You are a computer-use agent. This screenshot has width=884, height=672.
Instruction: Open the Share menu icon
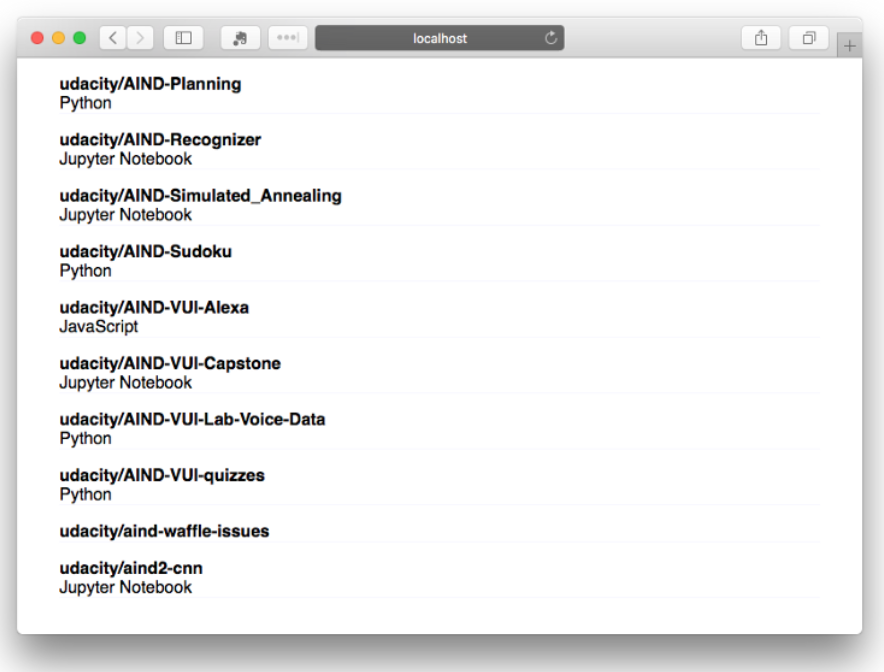click(761, 38)
